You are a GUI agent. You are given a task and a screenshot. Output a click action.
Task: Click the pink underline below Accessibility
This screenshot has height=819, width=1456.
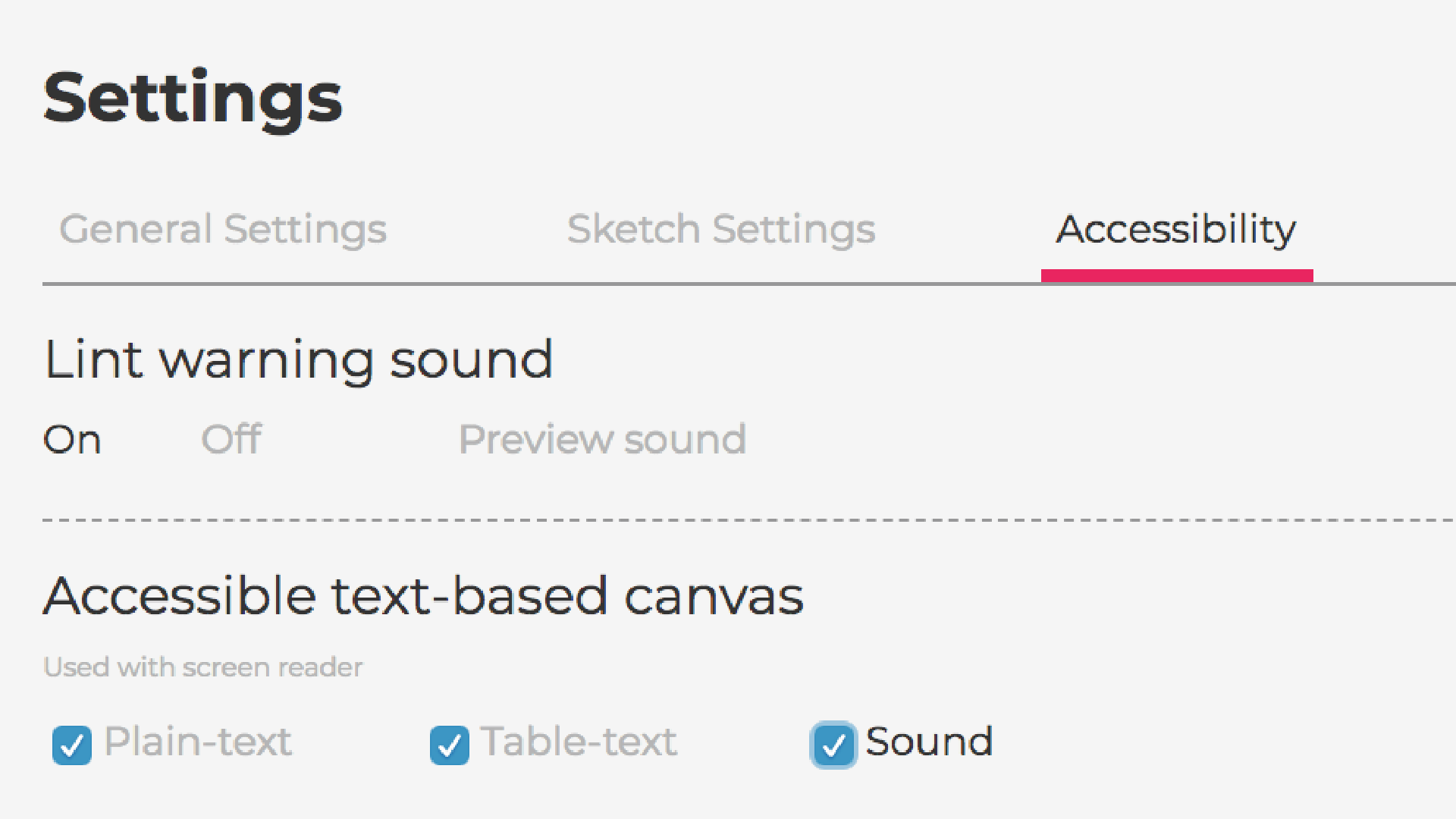pyautogui.click(x=1176, y=275)
